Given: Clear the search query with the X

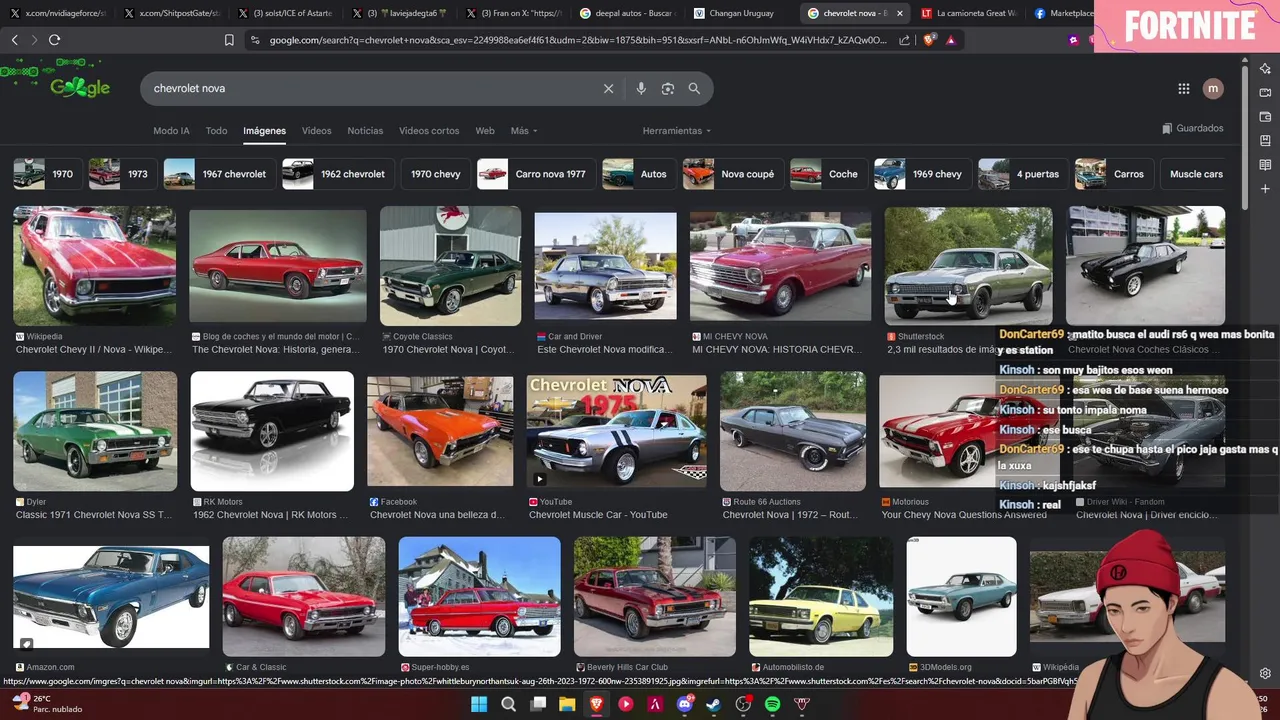Looking at the screenshot, I should click(608, 88).
